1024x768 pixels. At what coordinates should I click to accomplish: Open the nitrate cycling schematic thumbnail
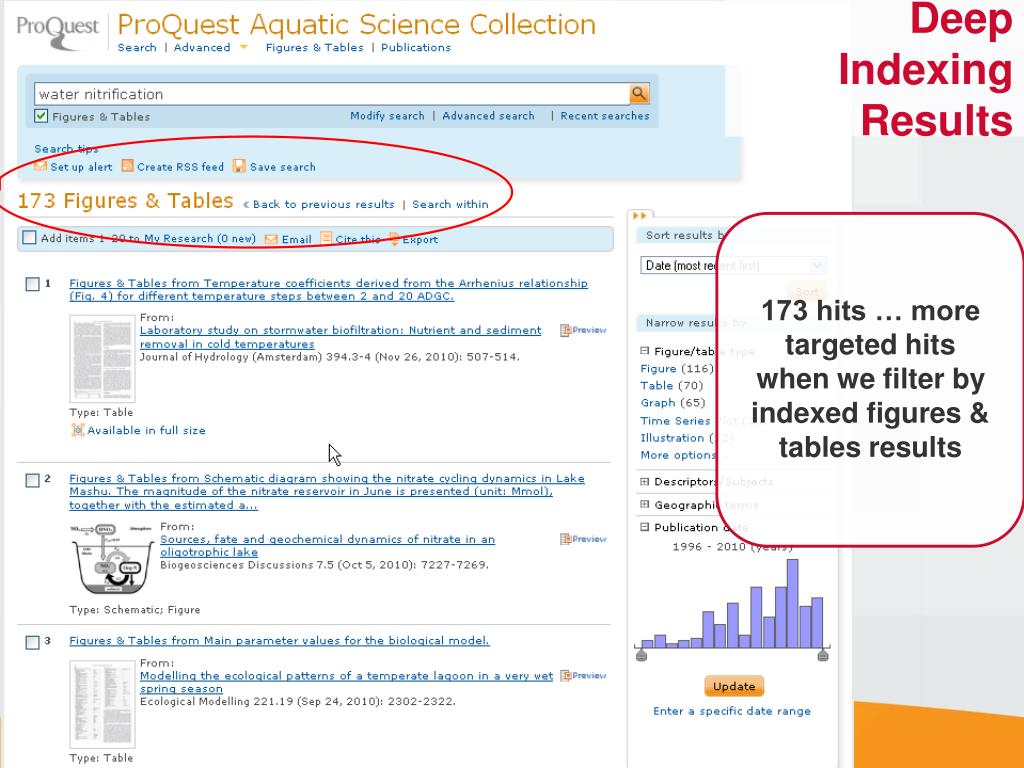click(x=110, y=559)
